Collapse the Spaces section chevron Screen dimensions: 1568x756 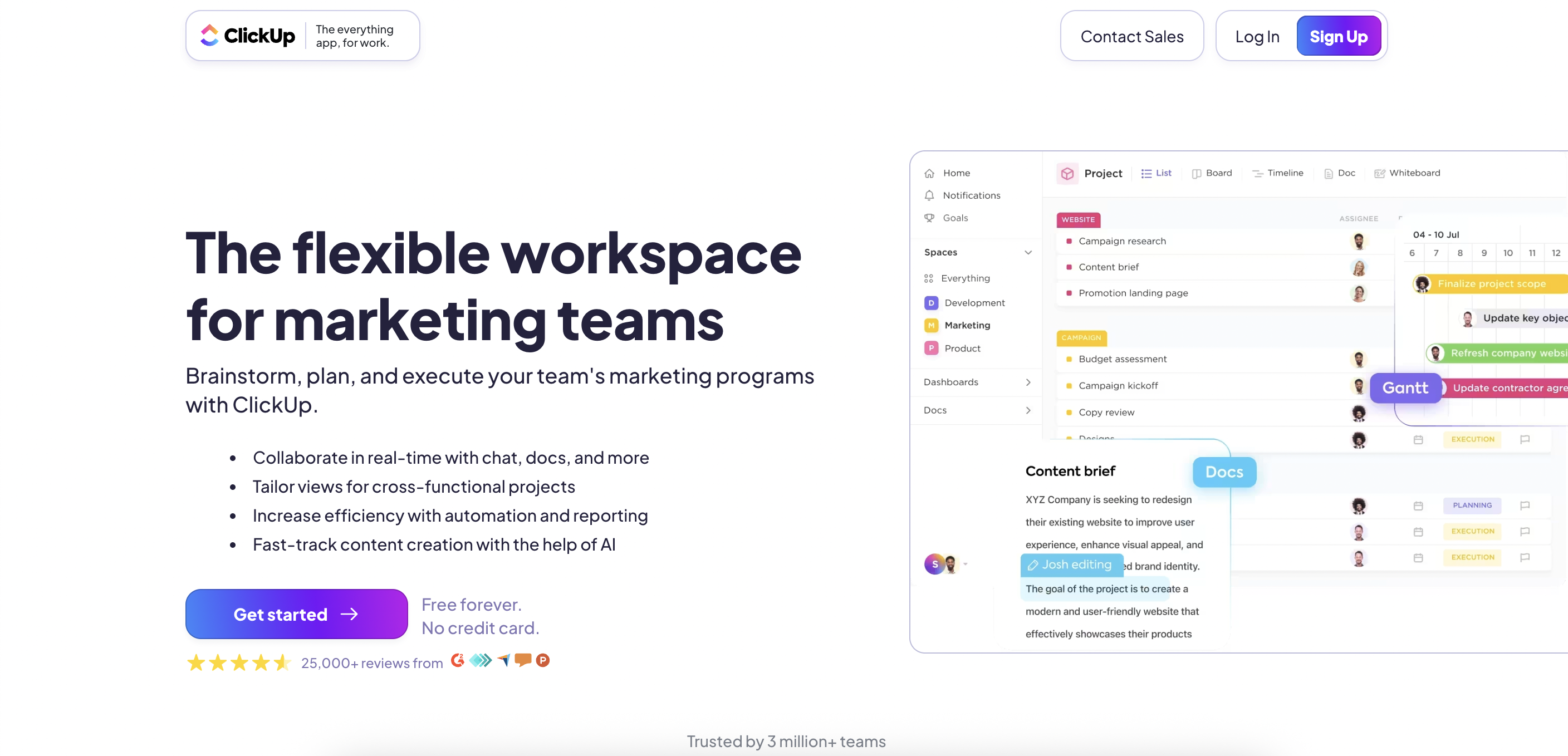click(1028, 252)
